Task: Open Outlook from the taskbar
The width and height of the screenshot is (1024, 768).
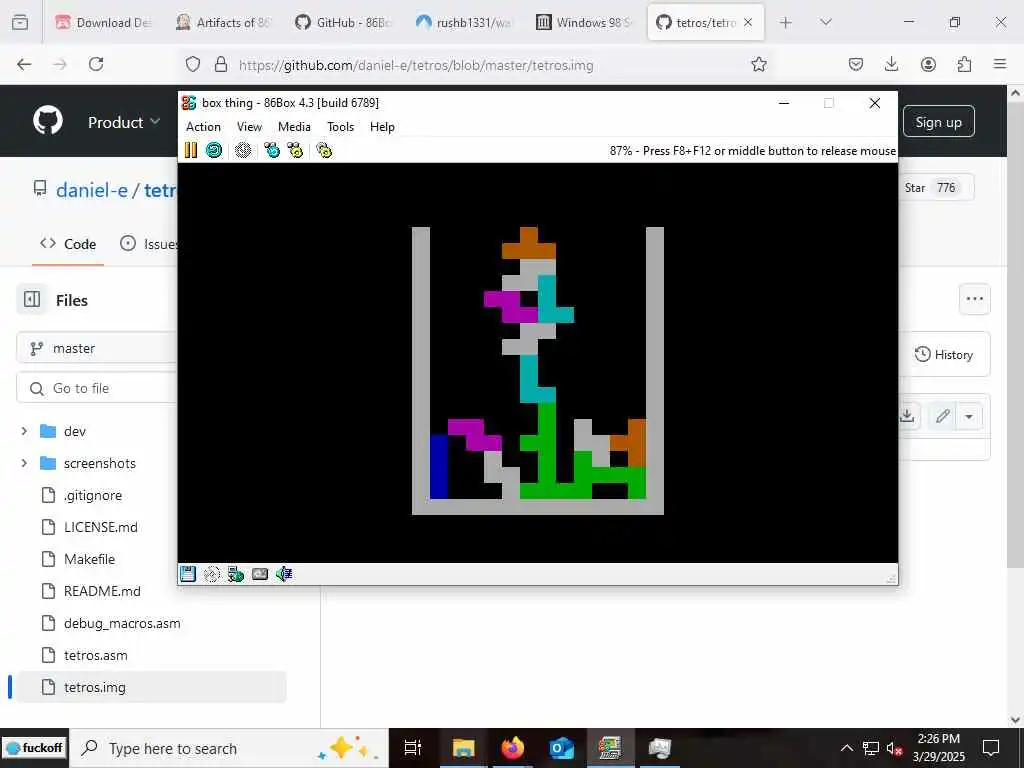Action: click(x=561, y=748)
